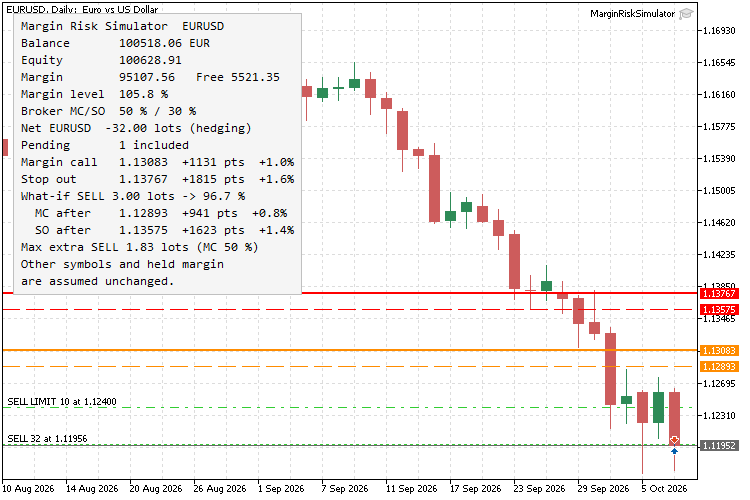Select the red 1.13767 stop out price tag
Viewport: 750px width, 500px height.
coord(719,293)
